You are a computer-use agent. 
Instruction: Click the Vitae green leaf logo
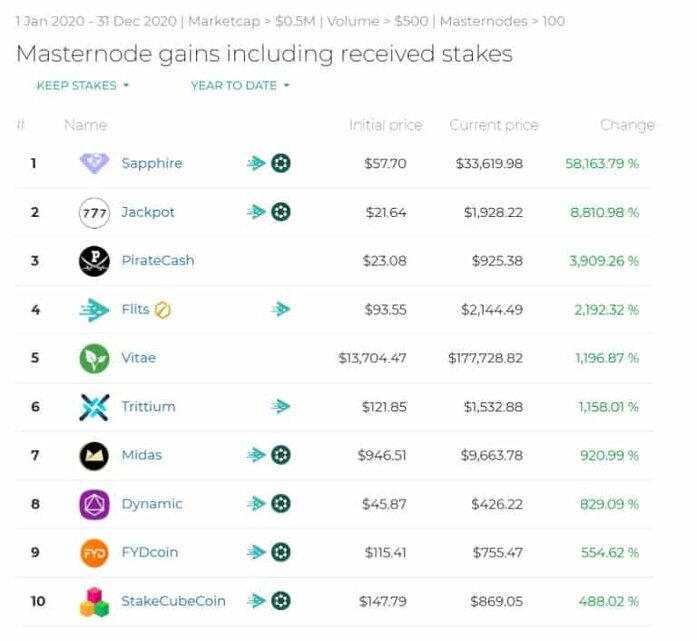pos(94,358)
